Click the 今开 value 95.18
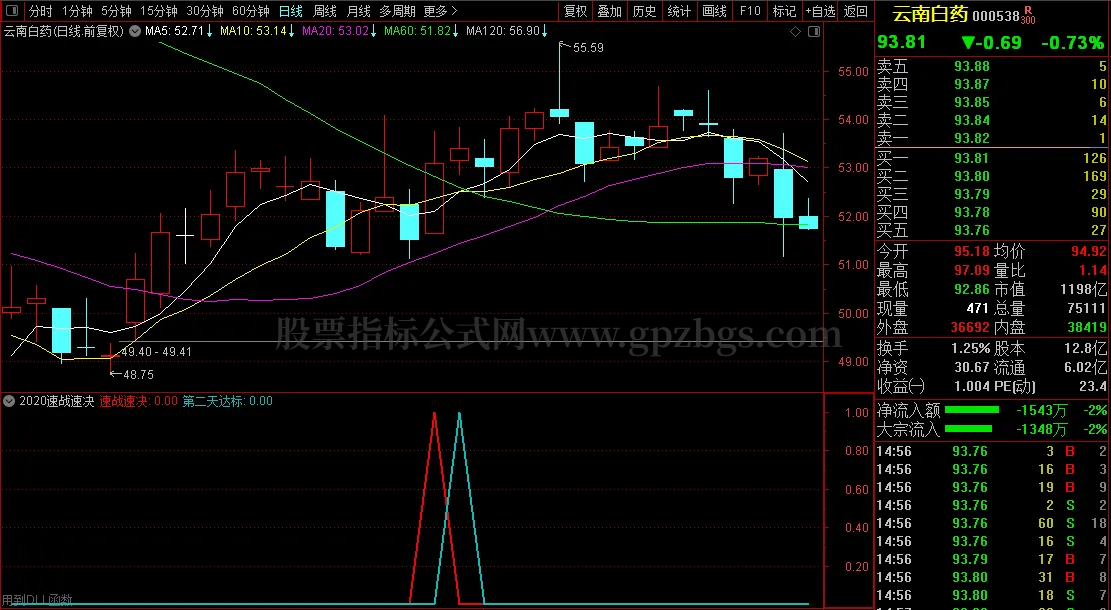Viewport: 1111px width, 610px height. pyautogui.click(x=971, y=252)
